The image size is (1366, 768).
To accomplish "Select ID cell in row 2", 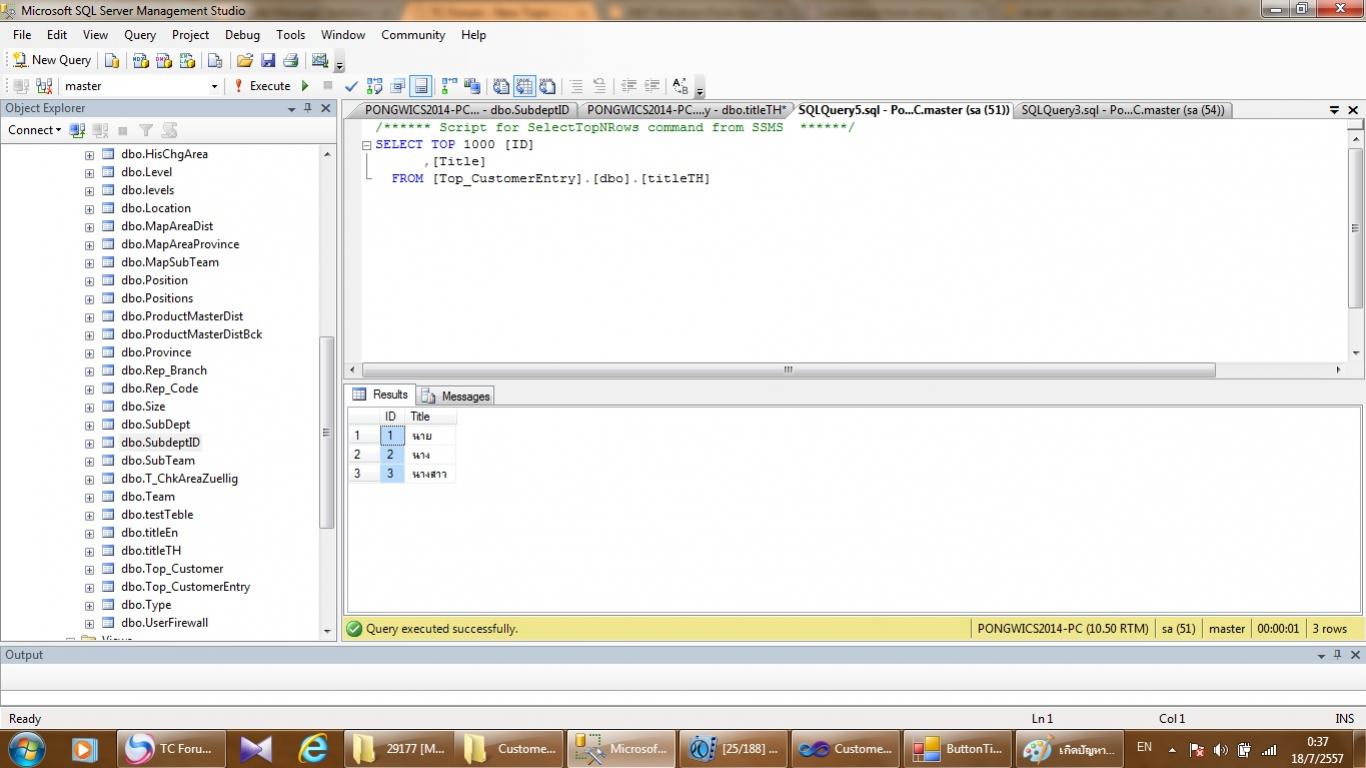I will pos(391,455).
